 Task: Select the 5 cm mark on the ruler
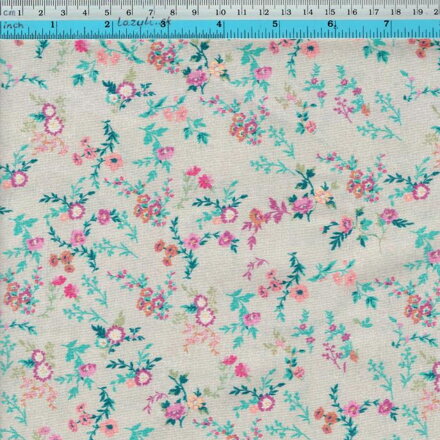pos(107,13)
